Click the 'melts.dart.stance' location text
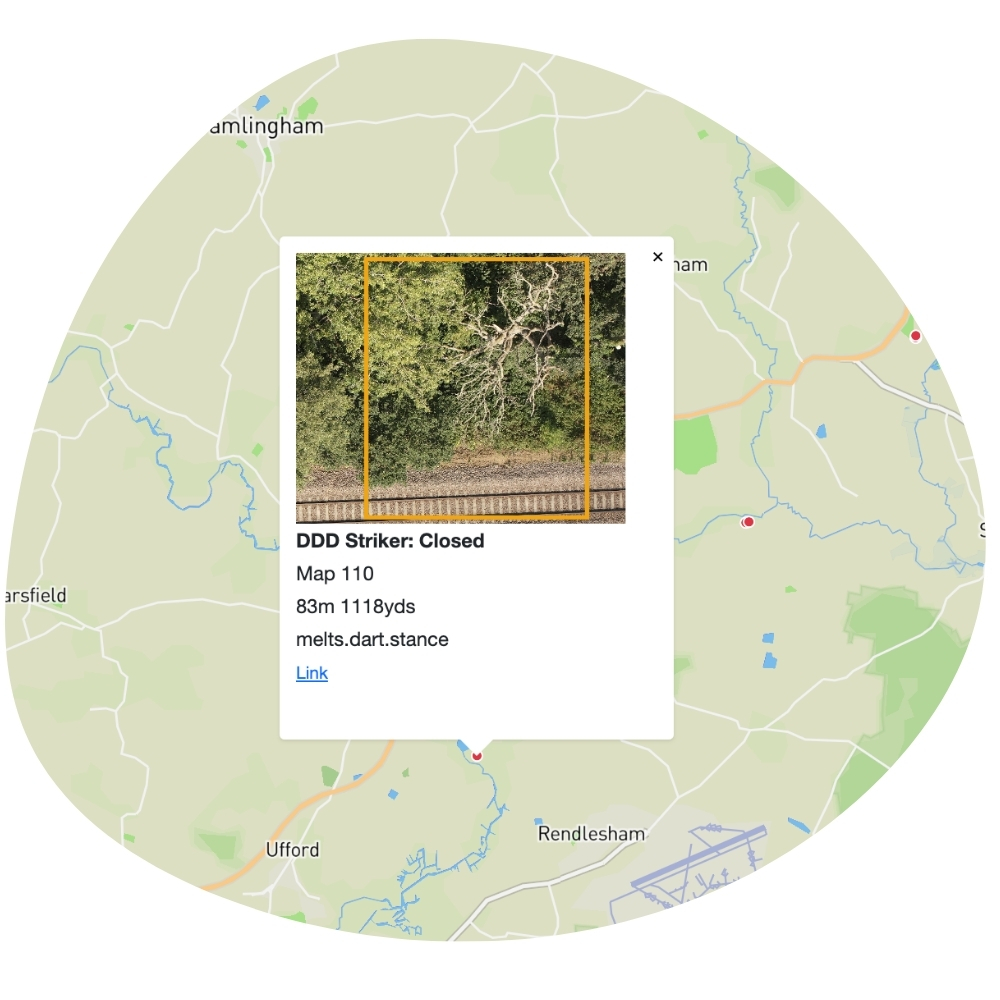 point(372,639)
